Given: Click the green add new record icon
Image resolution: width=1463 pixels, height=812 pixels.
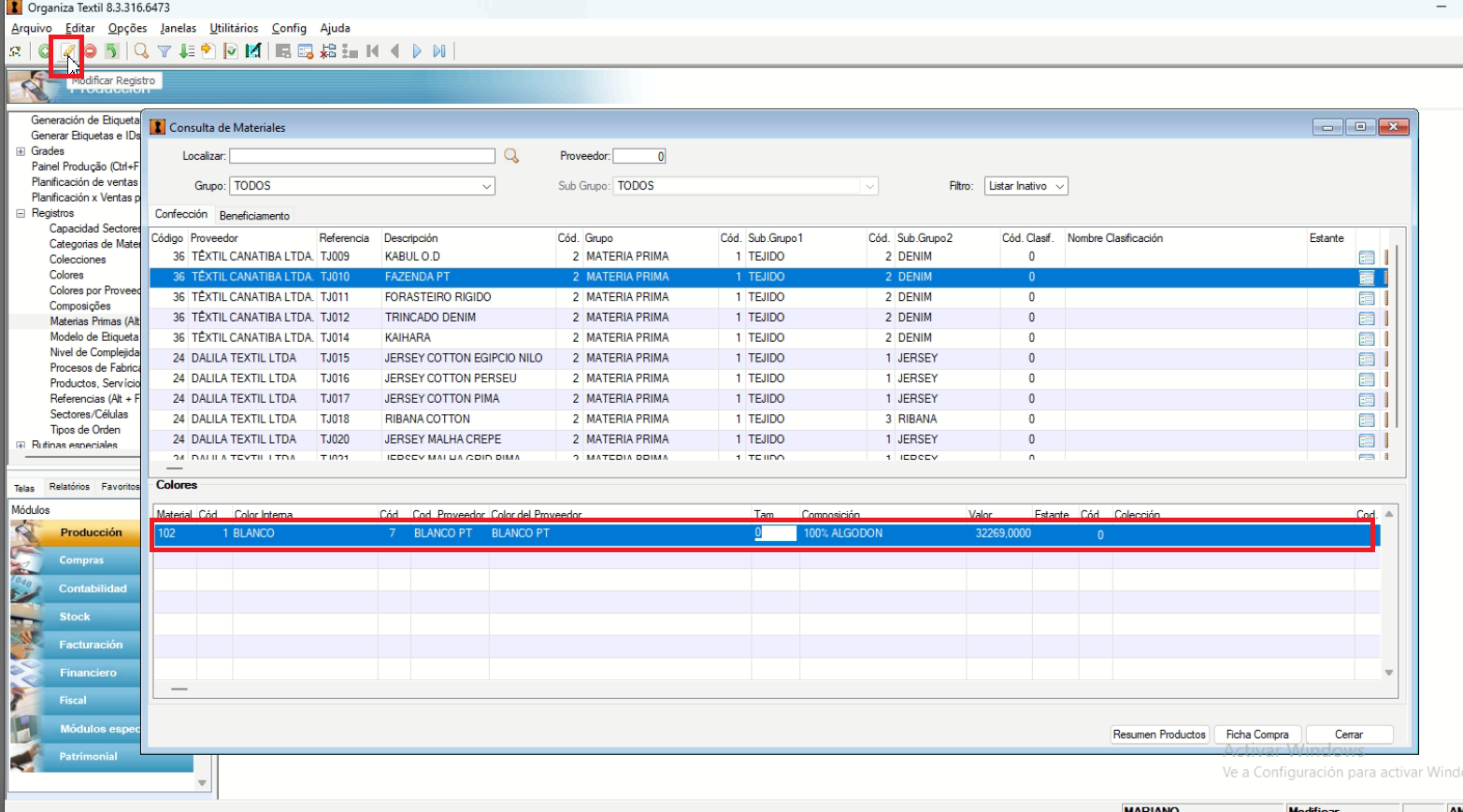Looking at the screenshot, I should coord(44,51).
